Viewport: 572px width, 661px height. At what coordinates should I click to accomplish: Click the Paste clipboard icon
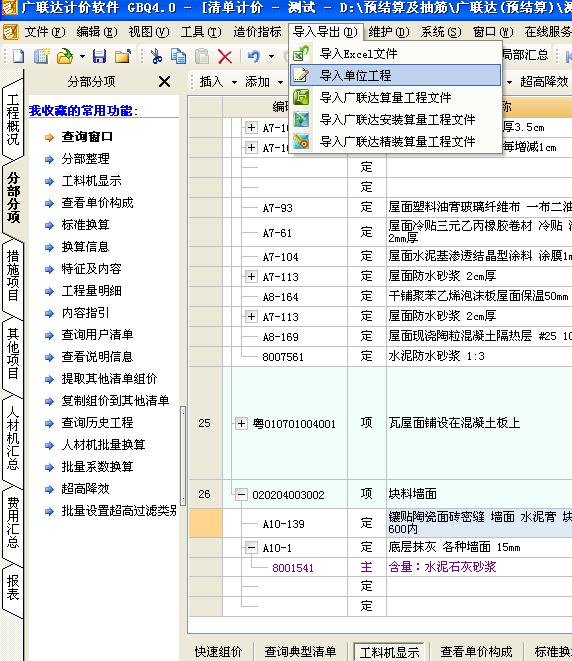201,56
